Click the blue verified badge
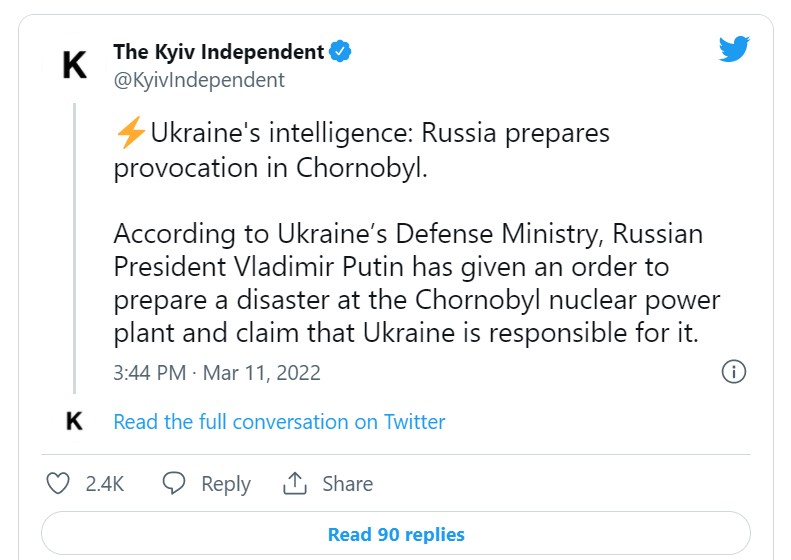The image size is (791, 560). (342, 52)
